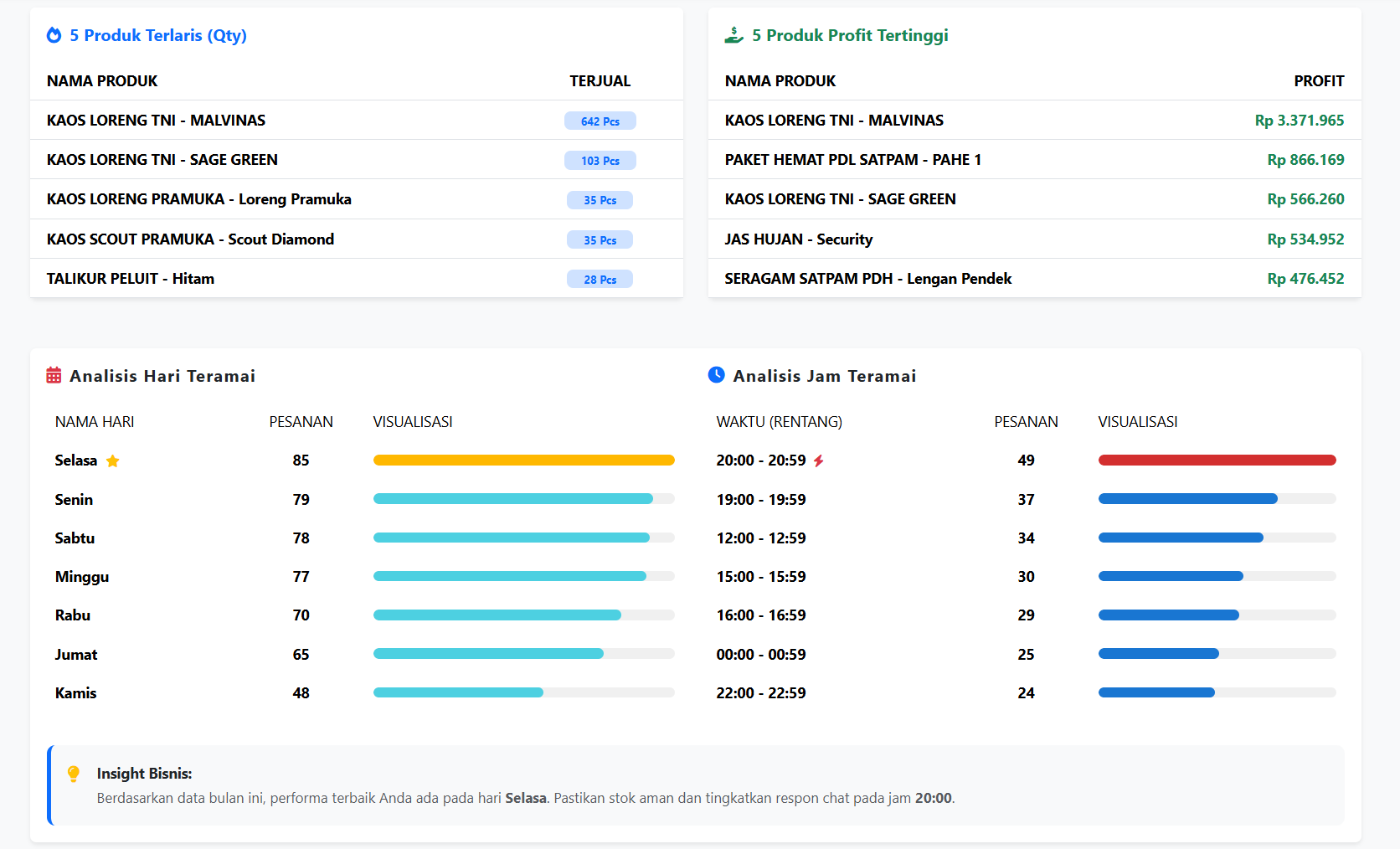Click the blue clock icon for Analisis Jam Teramai
Viewport: 1400px width, 849px height.
[x=716, y=375]
